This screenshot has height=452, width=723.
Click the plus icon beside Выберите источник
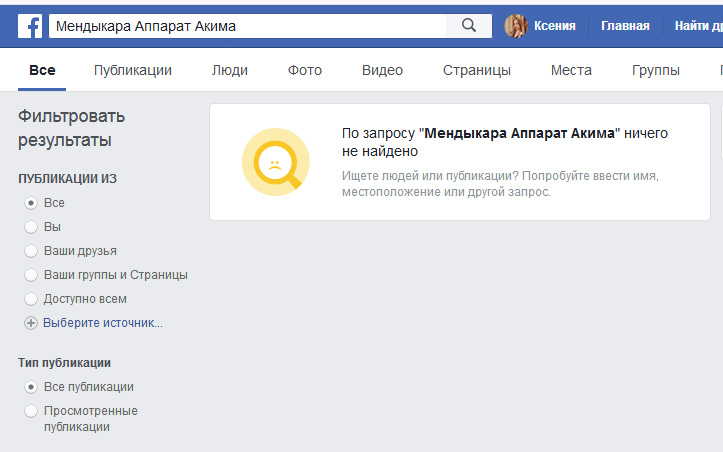pos(31,323)
